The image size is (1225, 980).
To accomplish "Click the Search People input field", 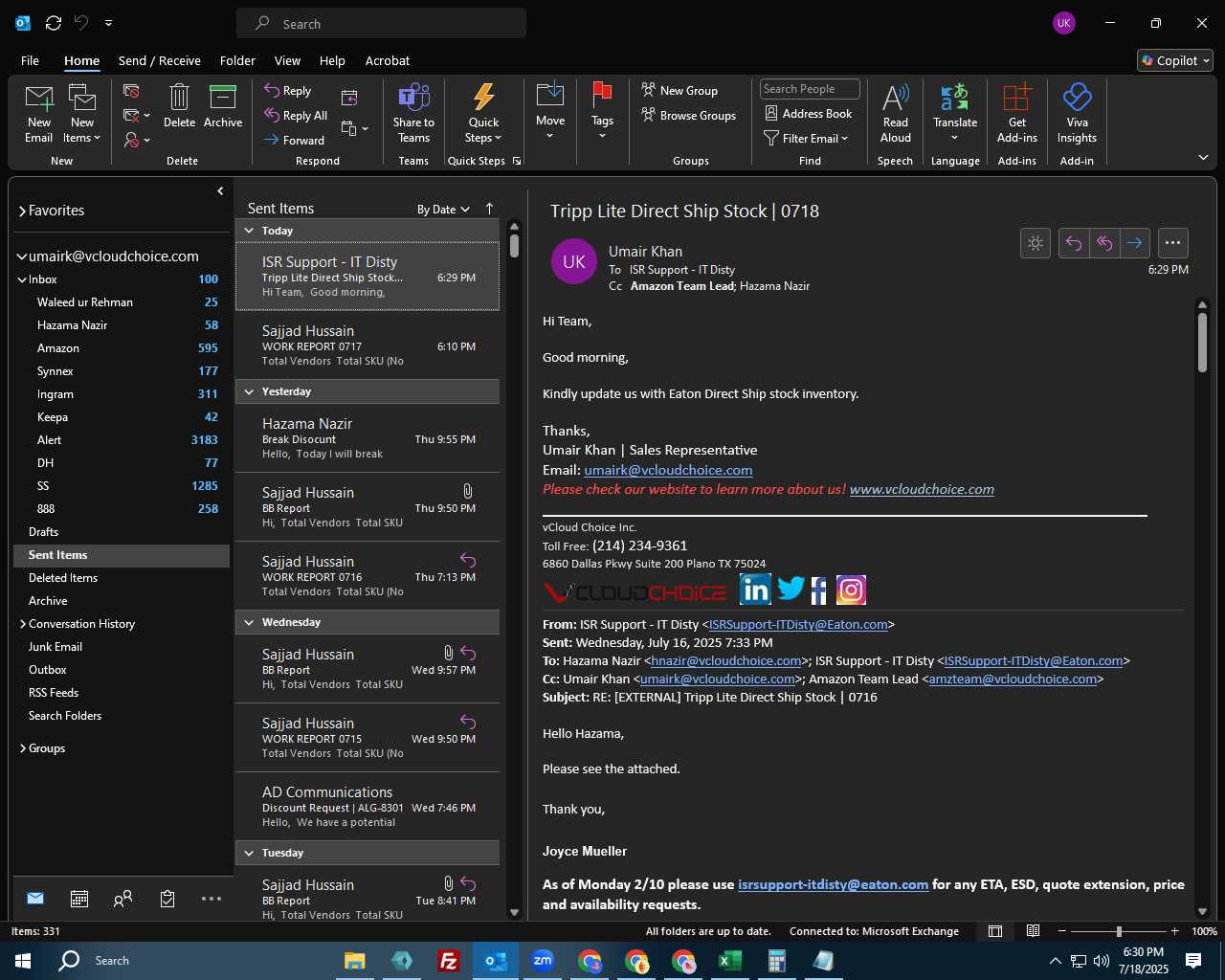I will pyautogui.click(x=810, y=89).
